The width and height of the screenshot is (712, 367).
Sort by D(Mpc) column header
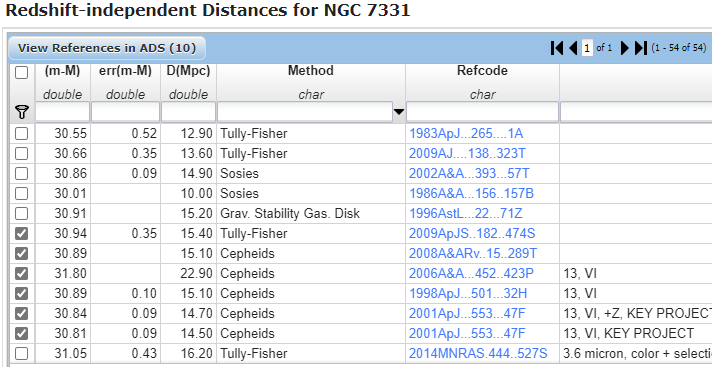tap(188, 71)
